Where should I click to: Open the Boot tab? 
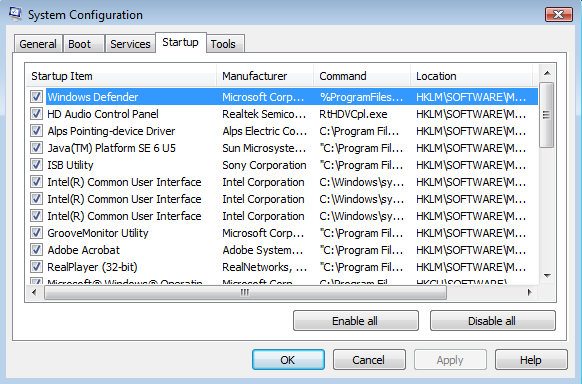tap(84, 44)
